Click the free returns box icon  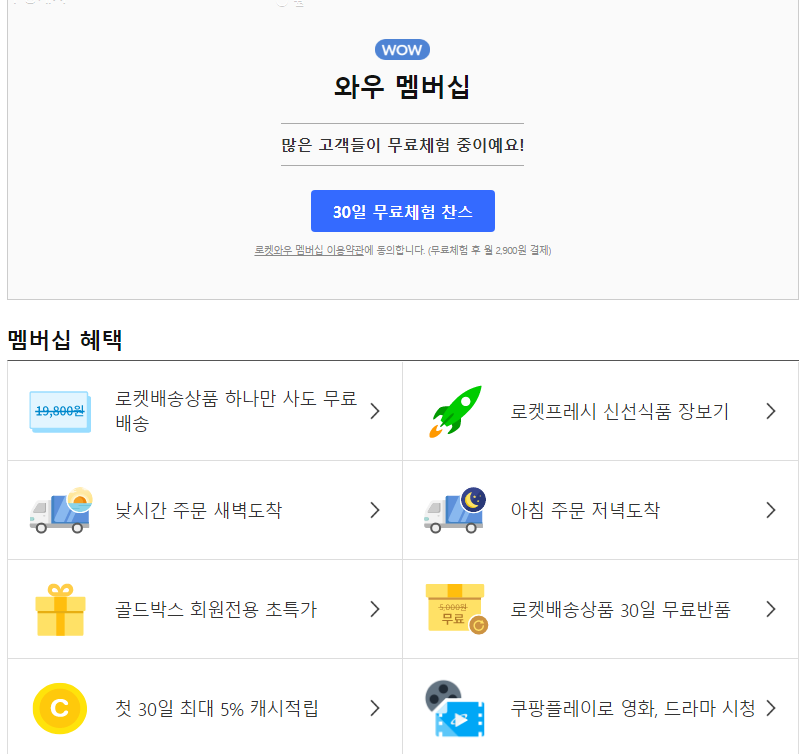coord(456,609)
